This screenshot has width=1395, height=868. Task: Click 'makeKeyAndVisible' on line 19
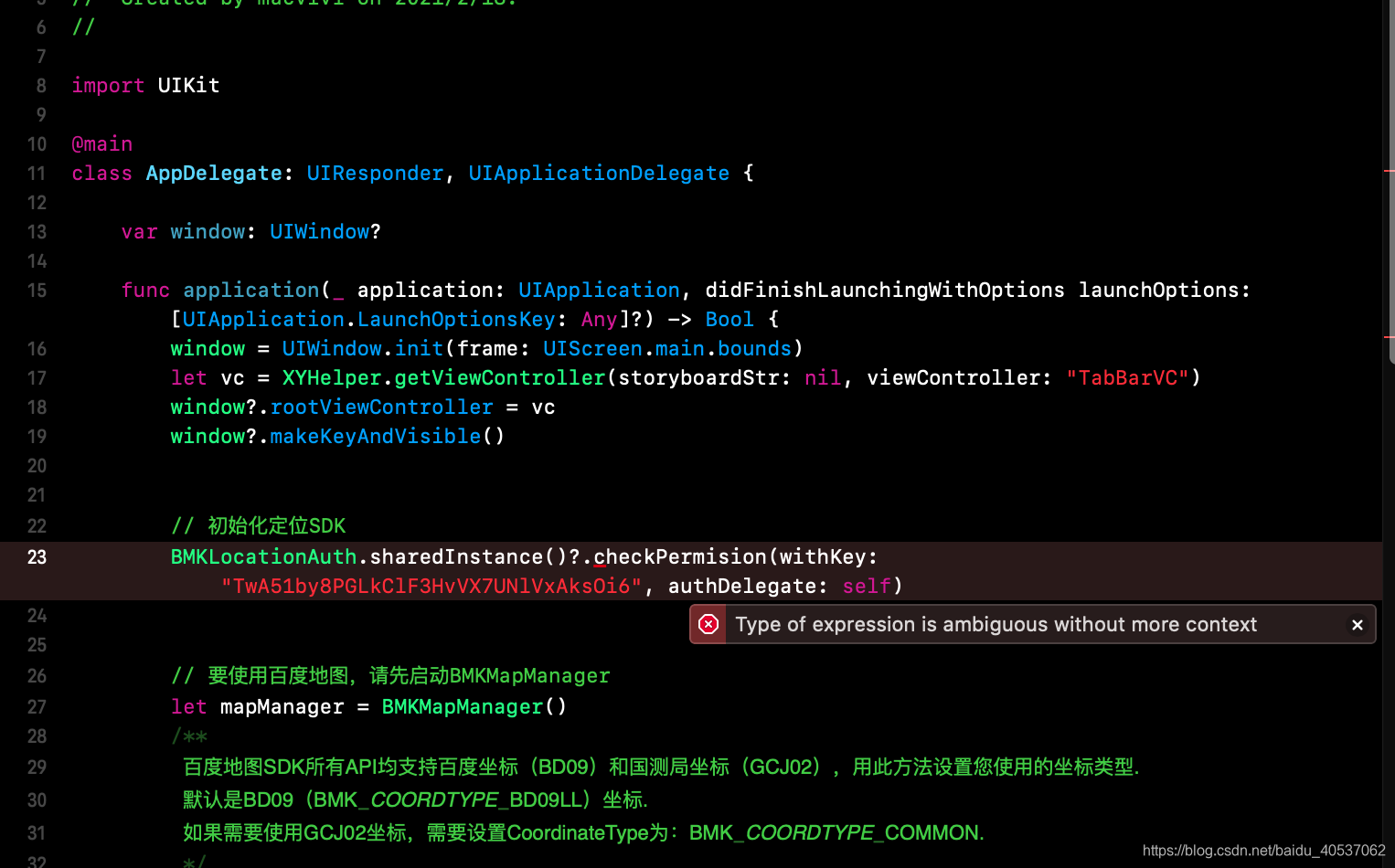tap(376, 437)
